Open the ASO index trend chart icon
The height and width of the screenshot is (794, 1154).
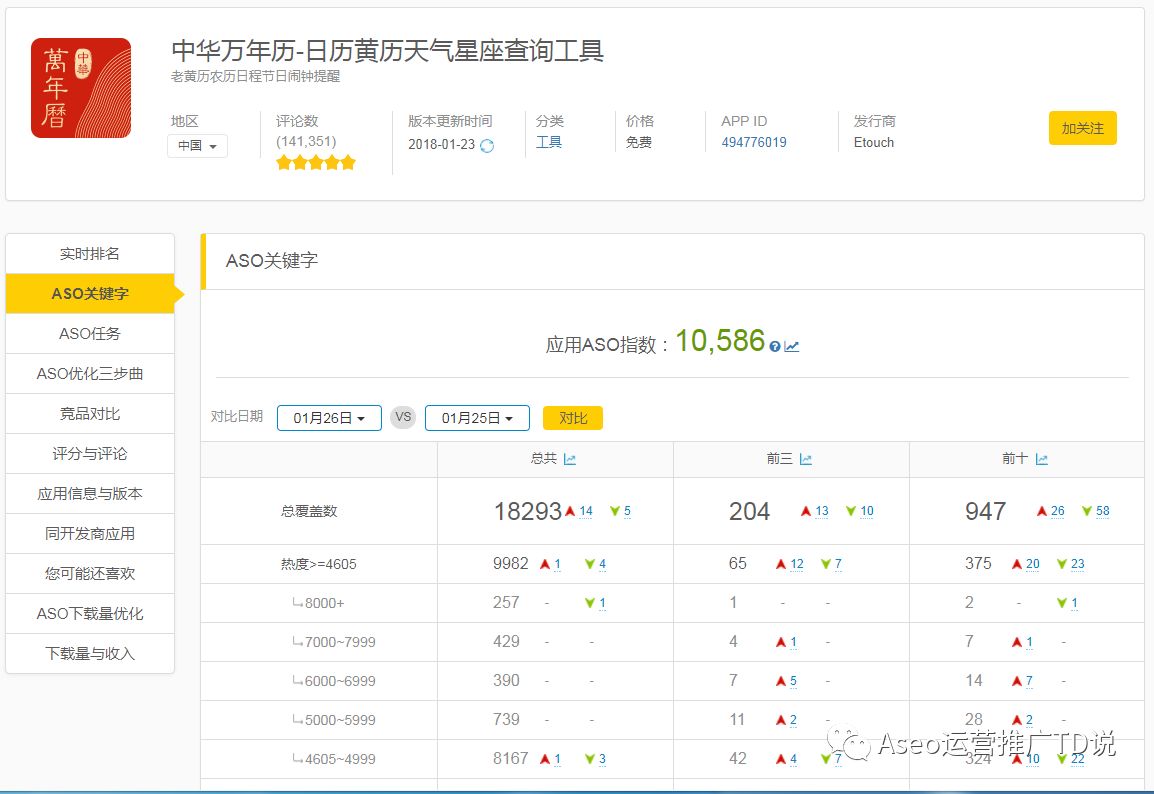point(792,346)
